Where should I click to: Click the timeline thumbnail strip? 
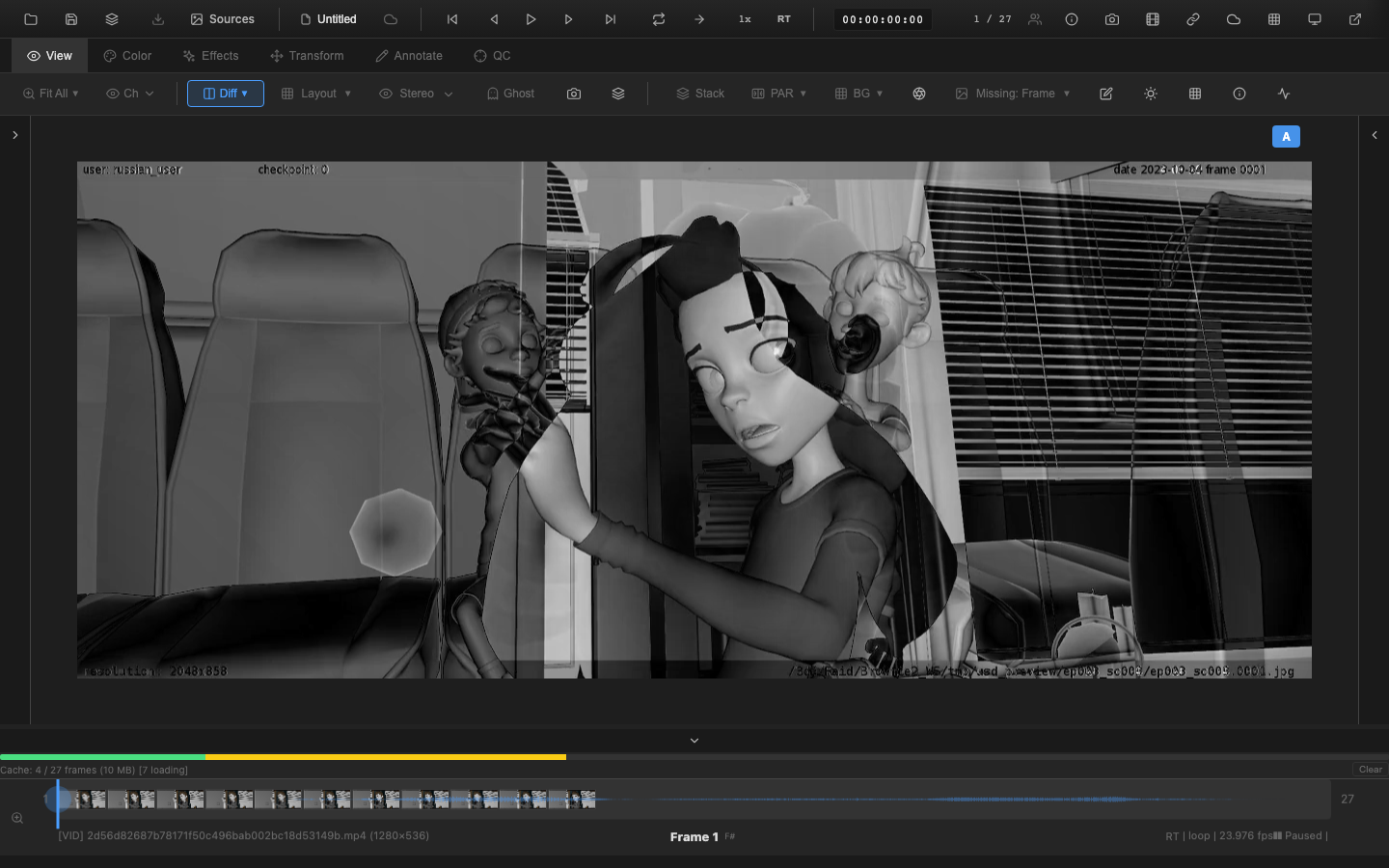328,800
